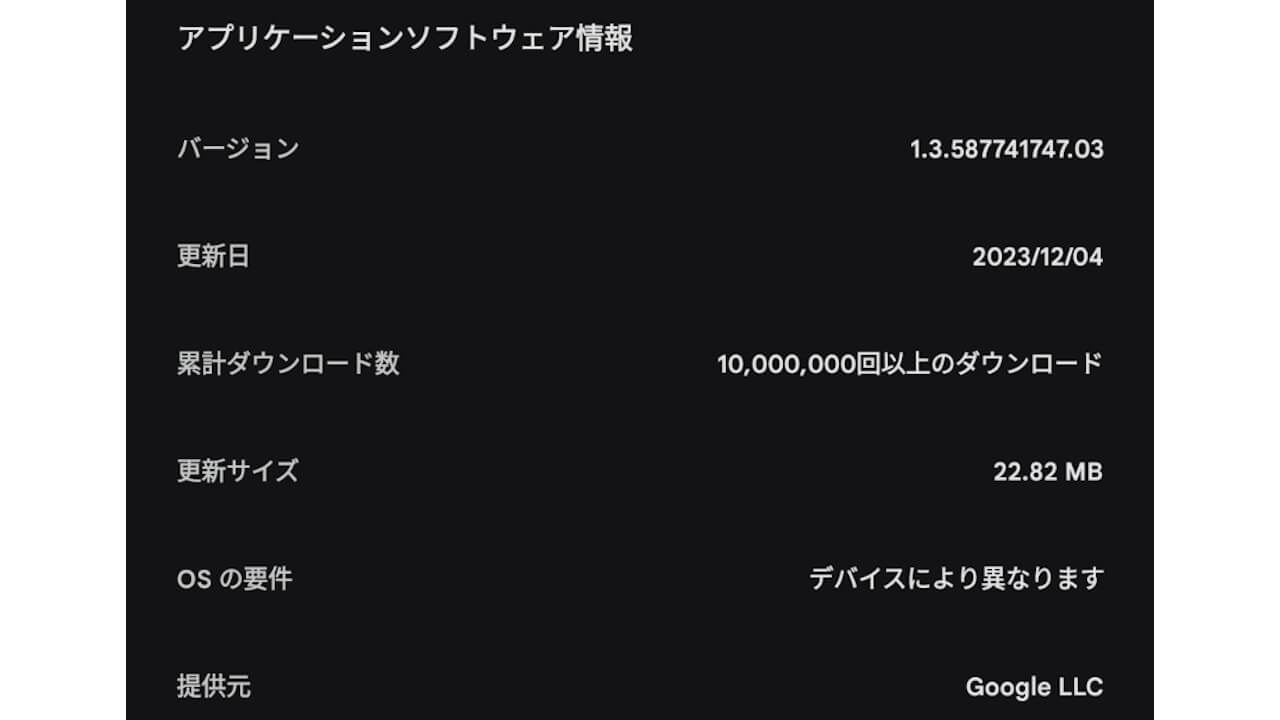The height and width of the screenshot is (720, 1280).
Task: Open the Google LLC provider link
Action: [1034, 687]
